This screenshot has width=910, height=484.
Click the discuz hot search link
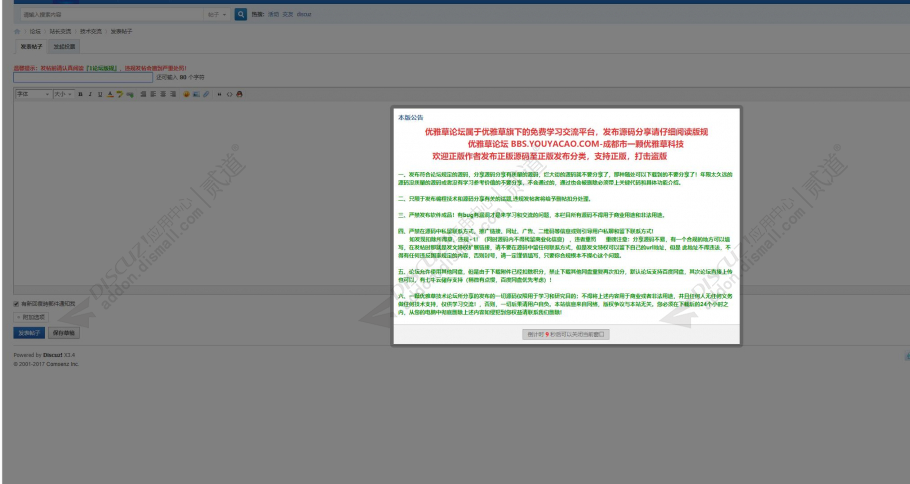(x=304, y=15)
